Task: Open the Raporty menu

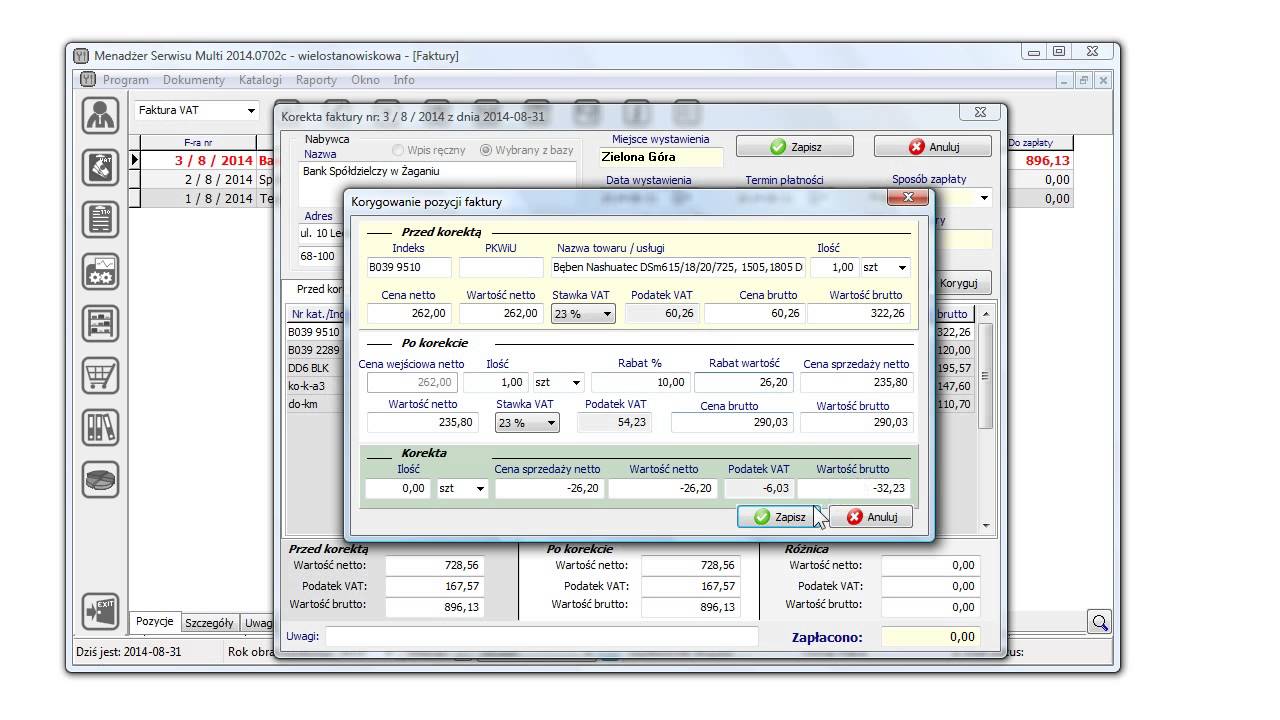Action: [x=316, y=80]
